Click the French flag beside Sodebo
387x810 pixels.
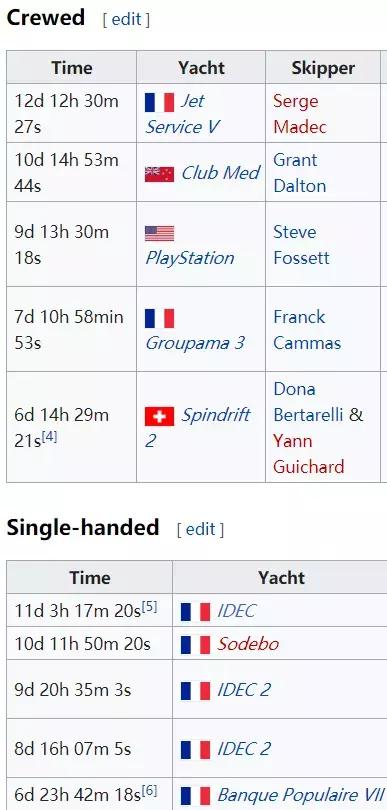pyautogui.click(x=195, y=645)
